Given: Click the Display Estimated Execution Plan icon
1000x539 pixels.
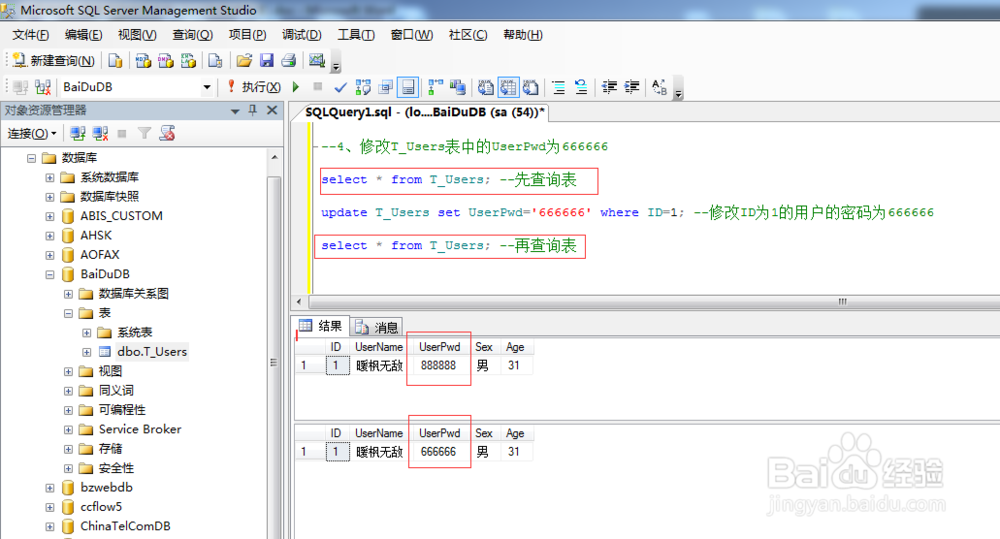Looking at the screenshot, I should (x=363, y=87).
